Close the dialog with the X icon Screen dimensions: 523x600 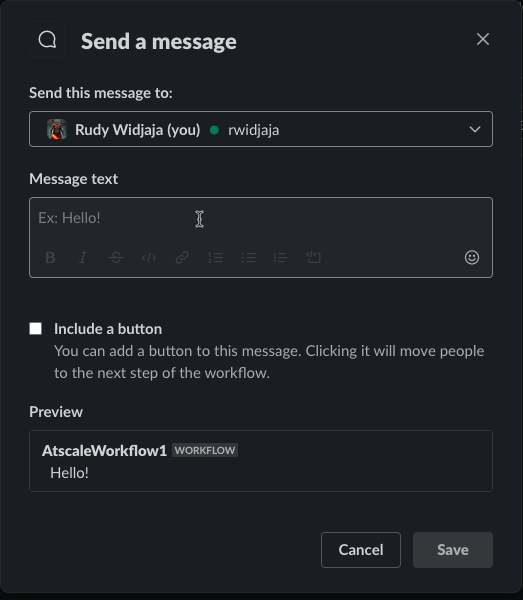tap(483, 39)
